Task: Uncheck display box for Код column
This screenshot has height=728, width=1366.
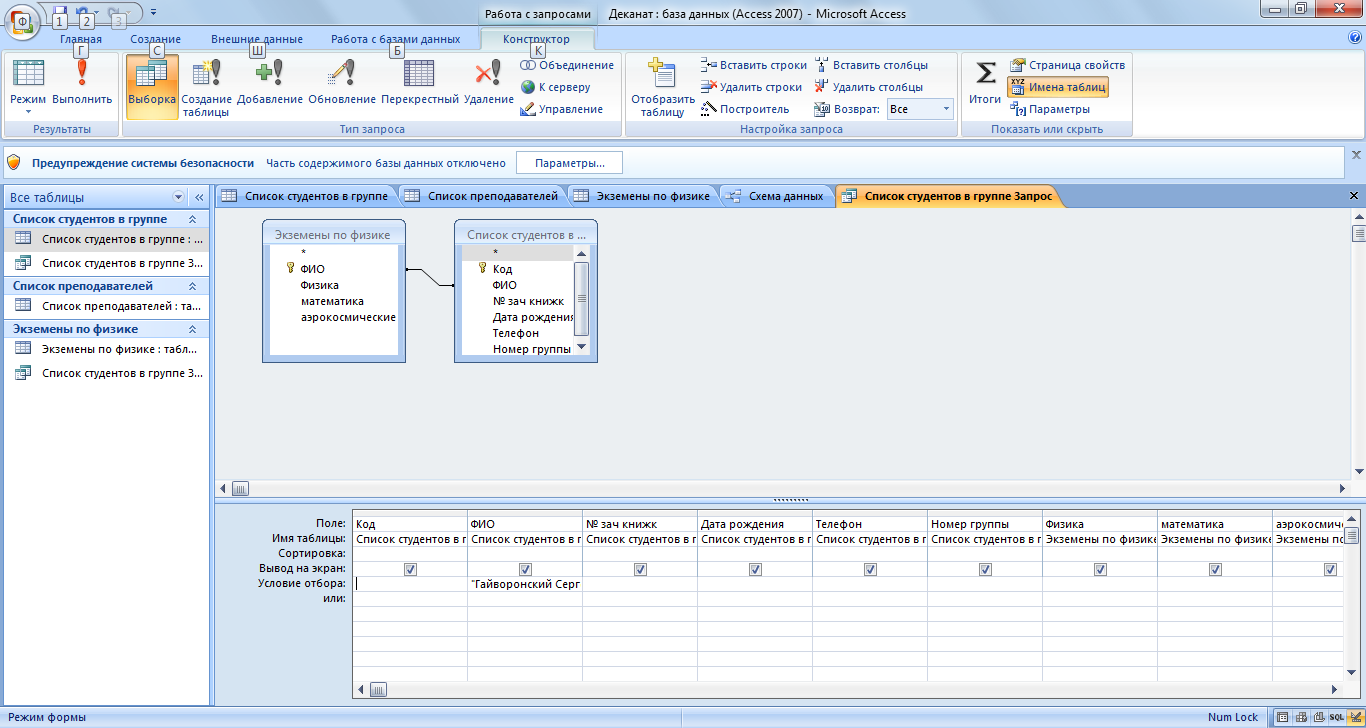Action: [x=410, y=569]
